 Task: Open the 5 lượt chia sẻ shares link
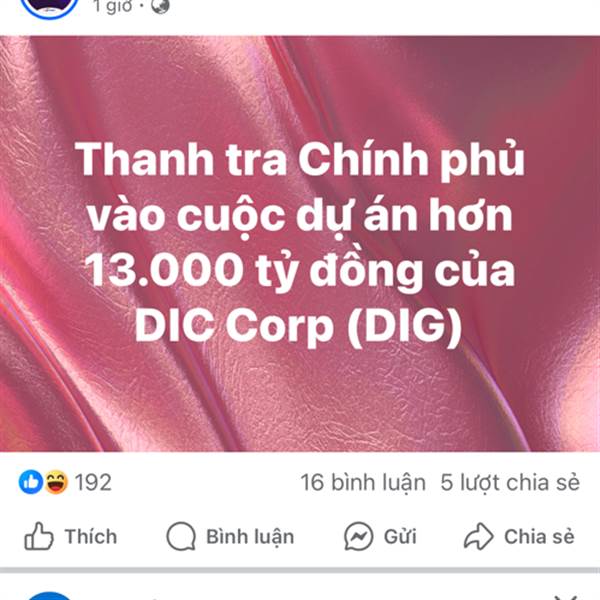point(510,482)
